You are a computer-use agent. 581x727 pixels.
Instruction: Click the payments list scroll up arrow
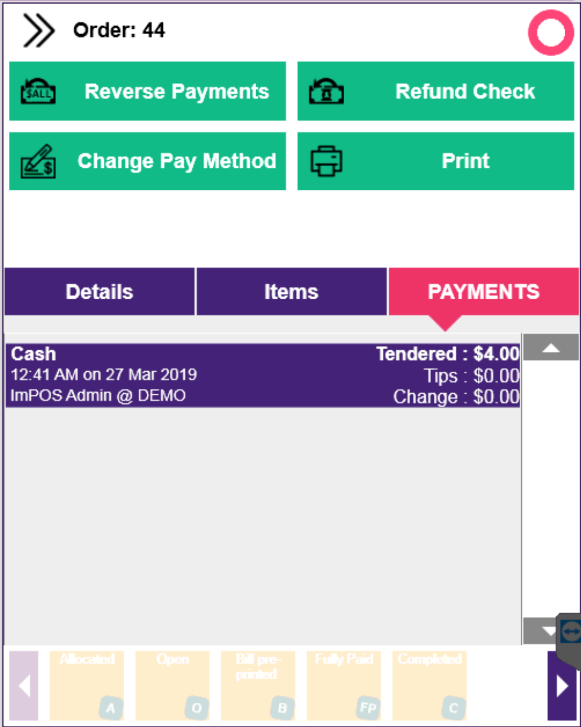[551, 347]
